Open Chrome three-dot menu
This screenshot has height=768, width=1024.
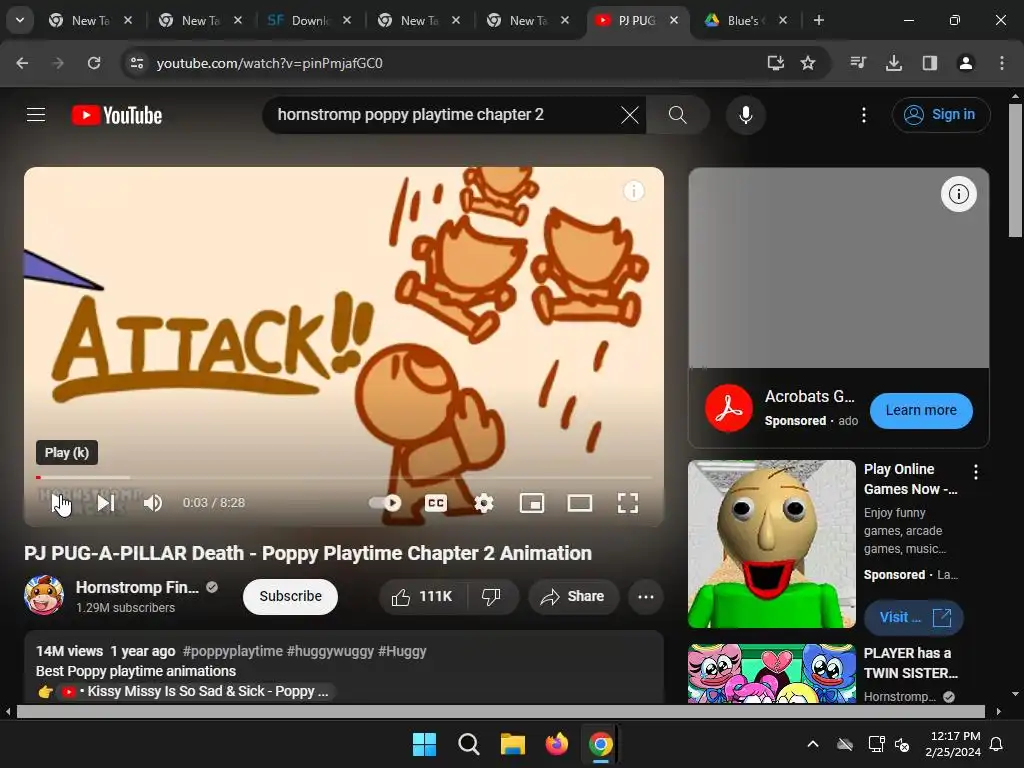click(x=1001, y=63)
